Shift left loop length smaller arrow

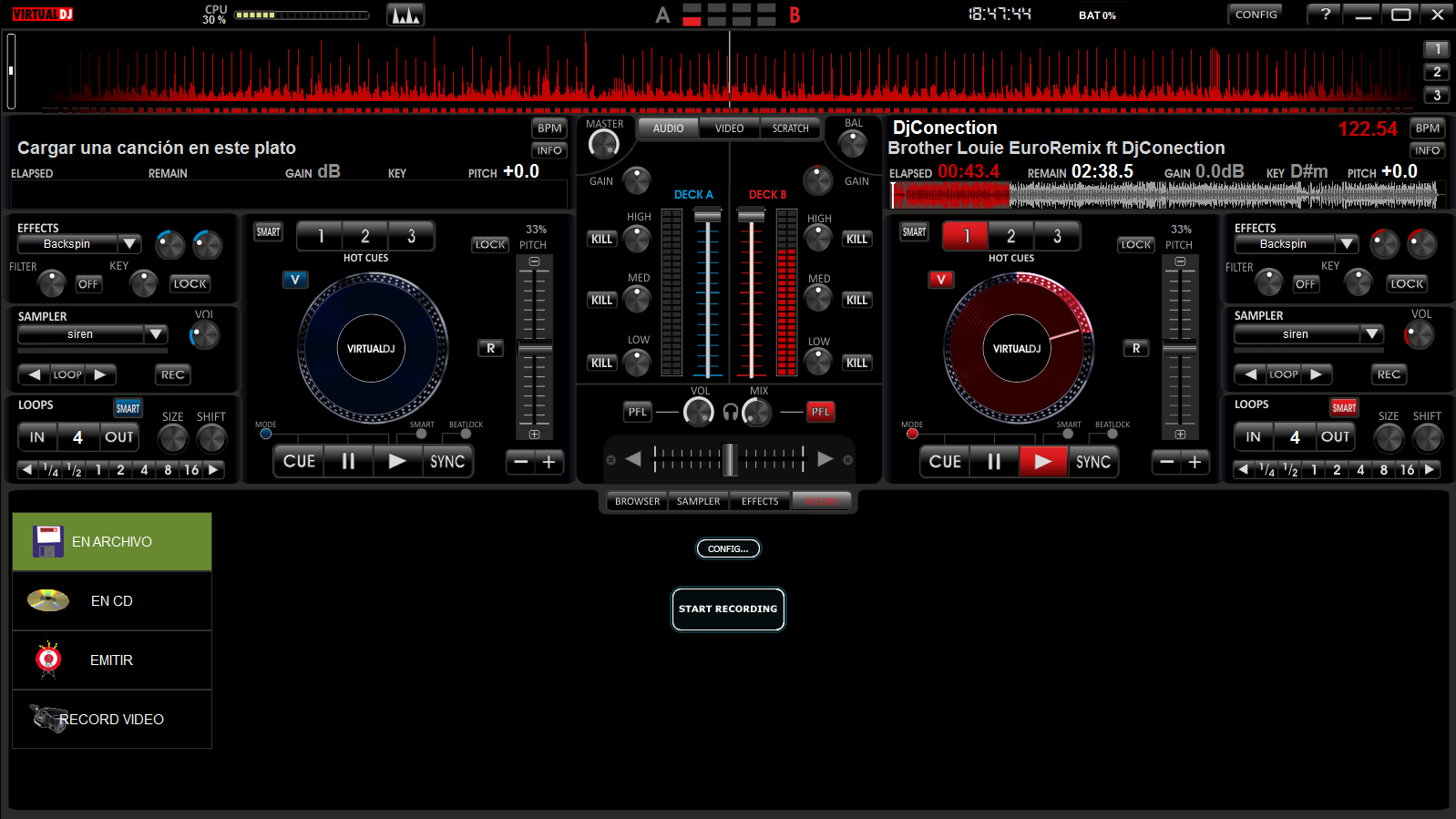[x=27, y=470]
